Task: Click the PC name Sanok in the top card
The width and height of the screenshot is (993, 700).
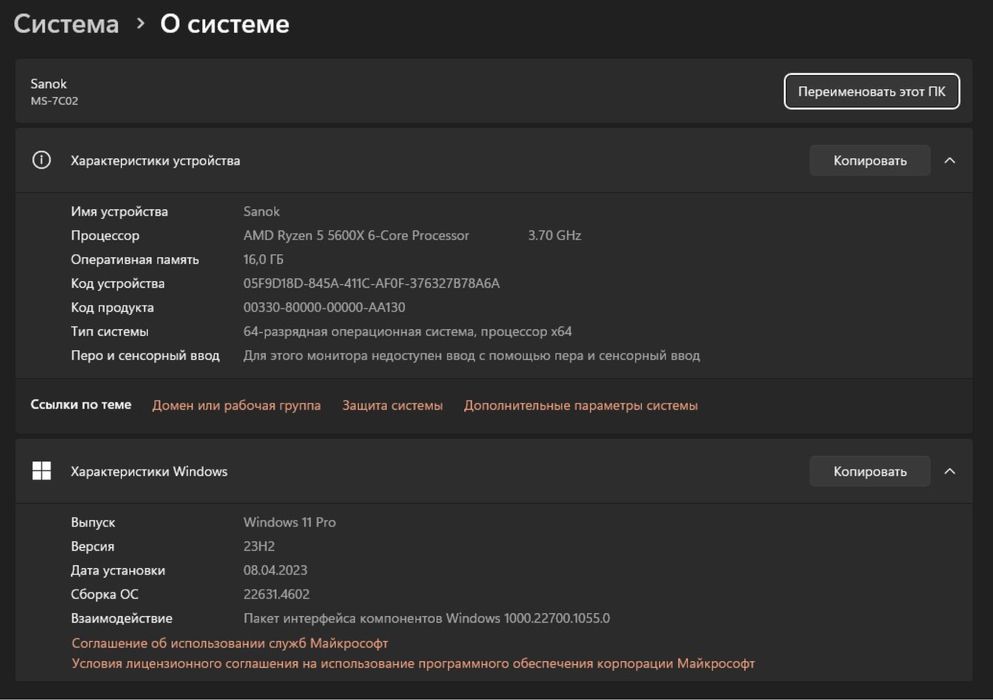Action: coord(48,84)
